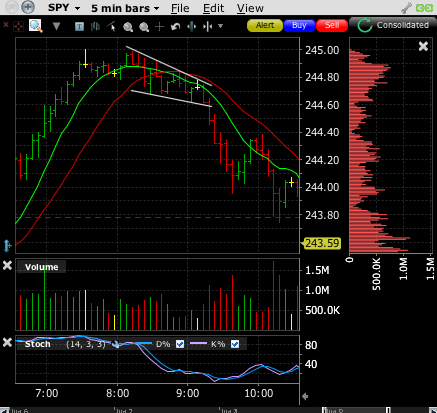
Task: Open the 5 min bars interval dropdown
Action: click(x=125, y=8)
